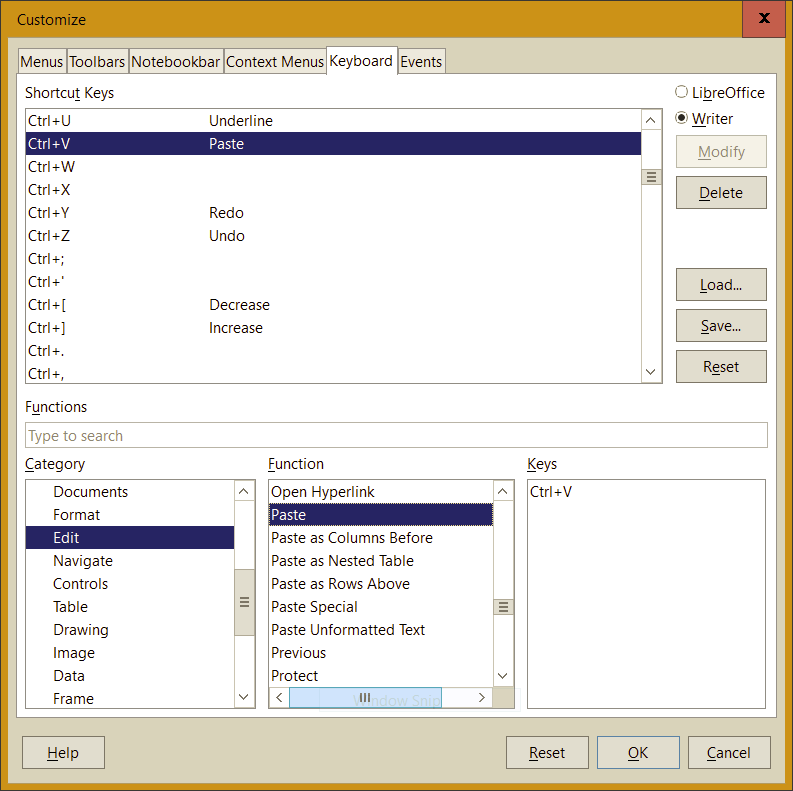Open the Toolbars tab

(97, 62)
